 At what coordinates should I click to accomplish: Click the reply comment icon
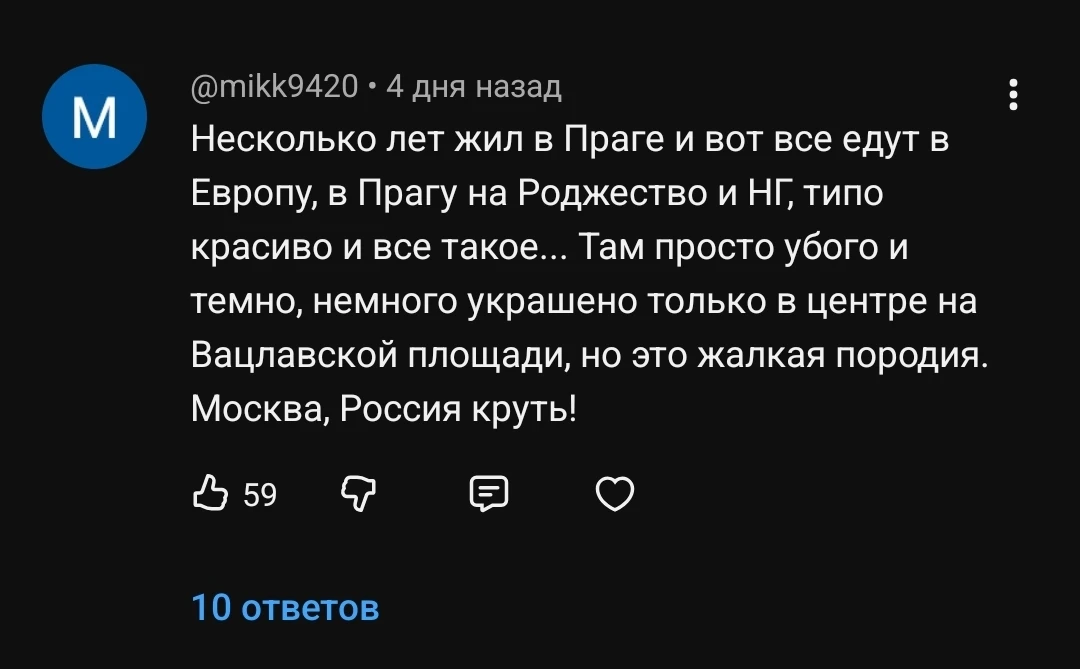pyautogui.click(x=489, y=493)
